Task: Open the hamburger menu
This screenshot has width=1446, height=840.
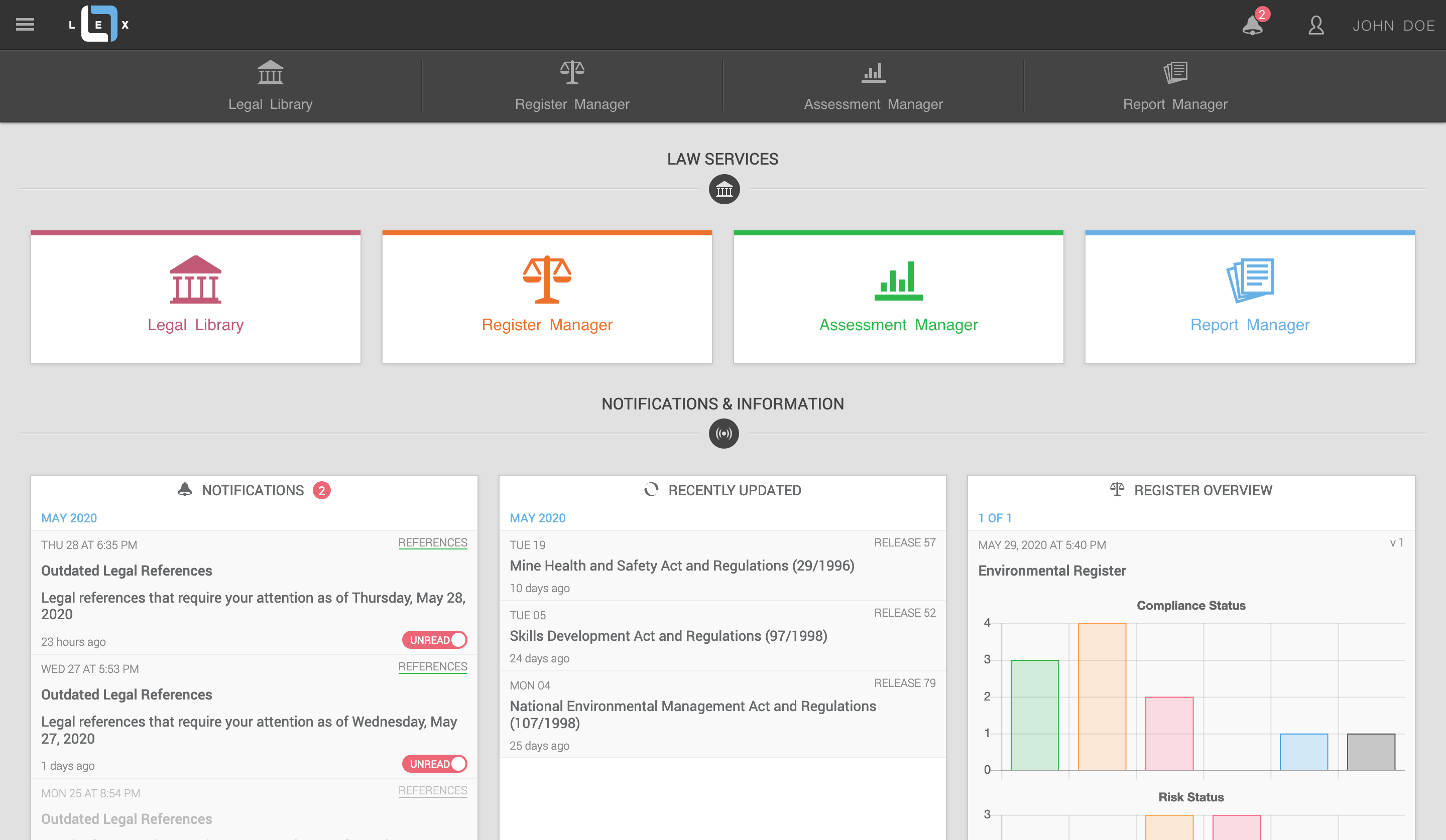Action: pos(25,24)
